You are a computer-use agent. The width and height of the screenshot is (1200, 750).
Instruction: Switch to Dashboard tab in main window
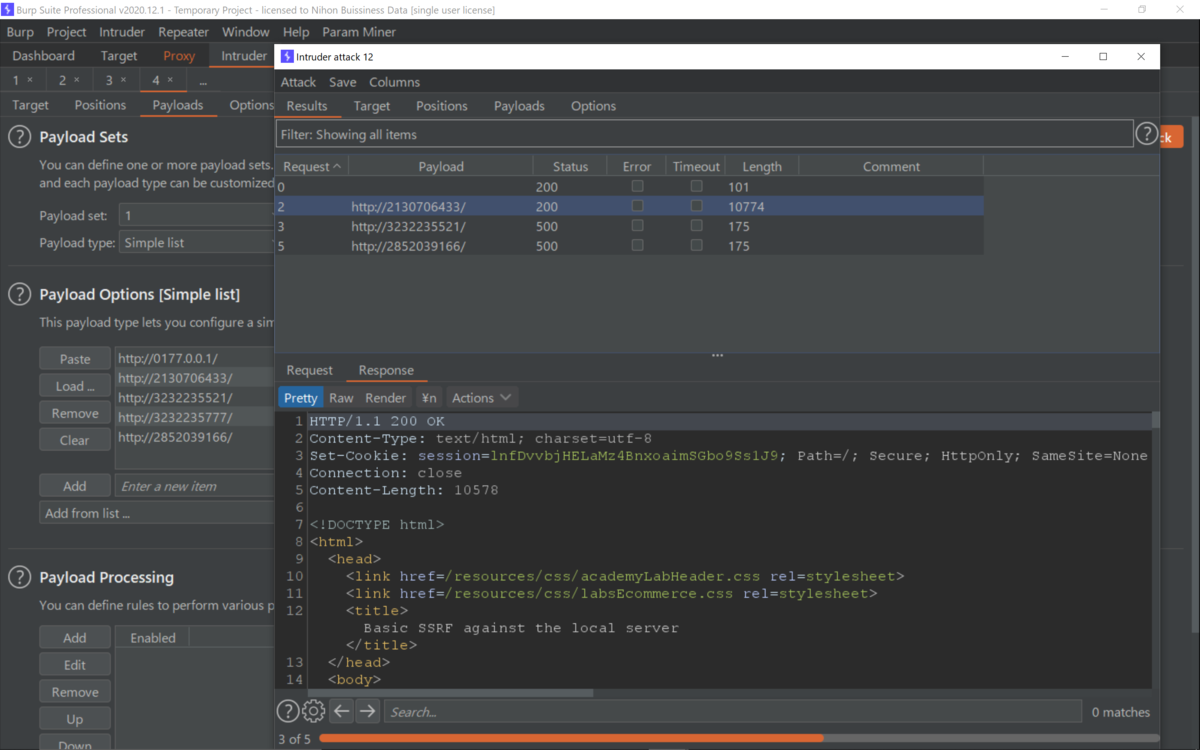[x=44, y=56]
